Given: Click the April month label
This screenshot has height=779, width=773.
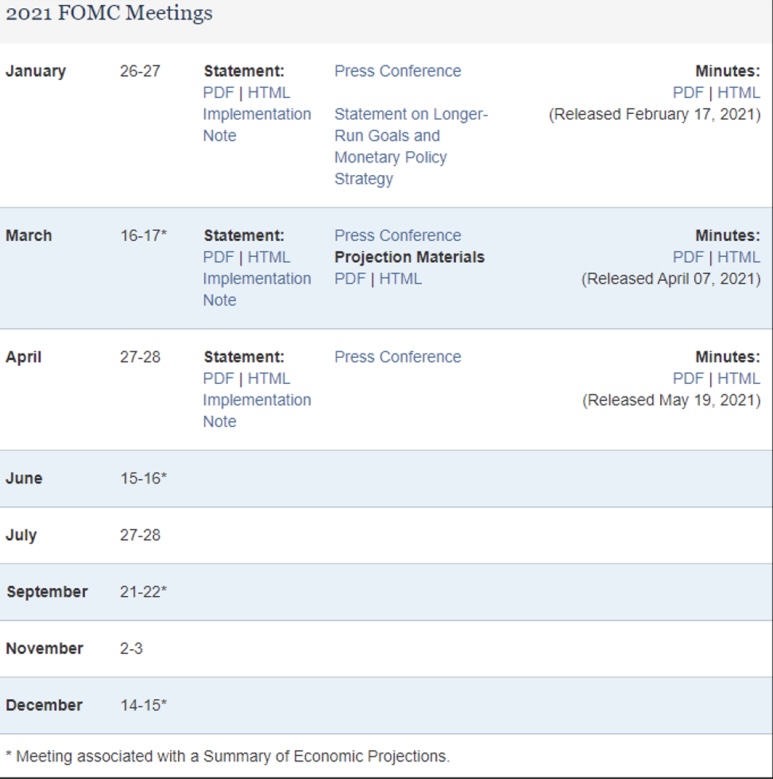Looking at the screenshot, I should pyautogui.click(x=23, y=357).
